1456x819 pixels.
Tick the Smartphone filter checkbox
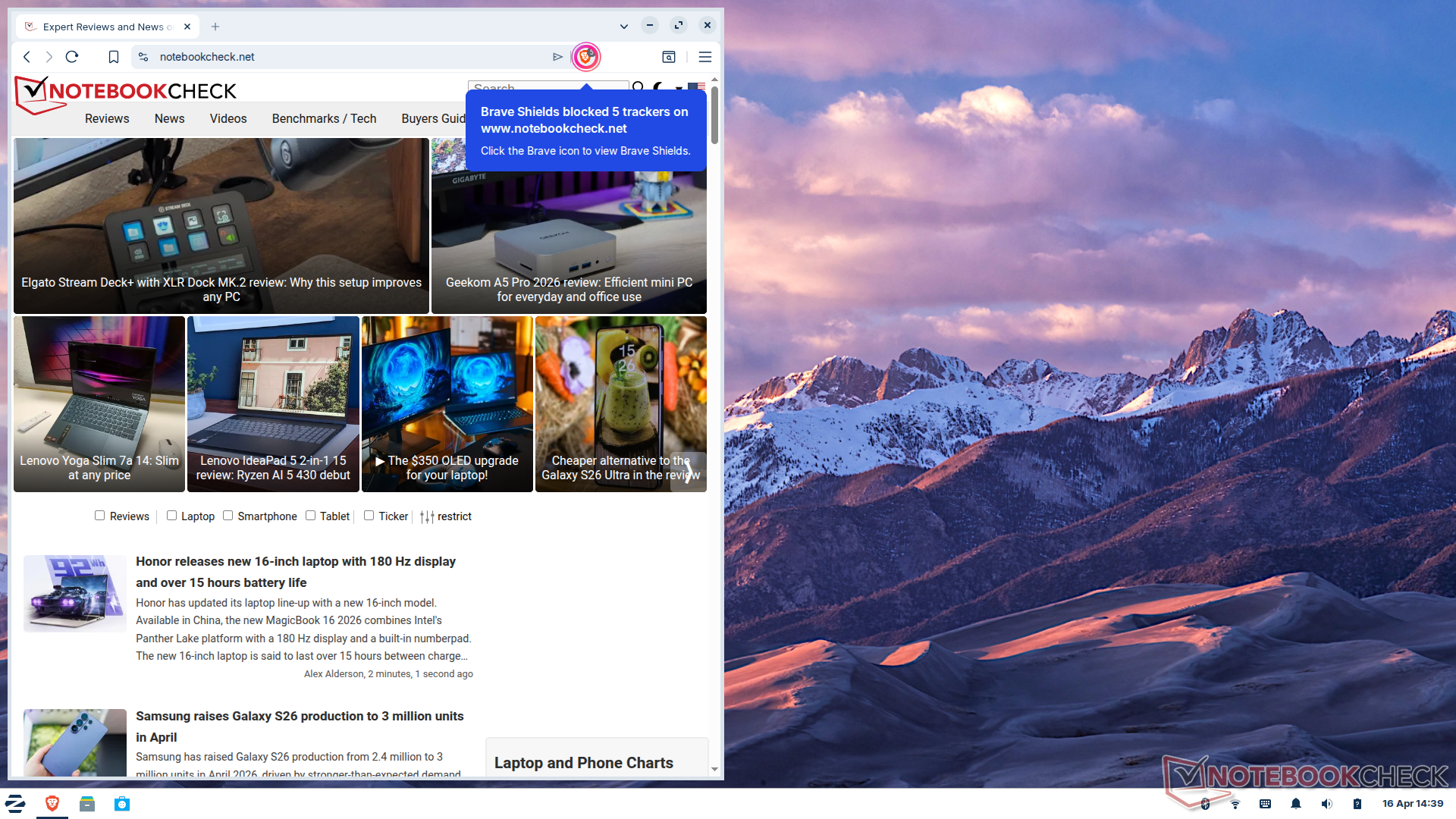tap(227, 516)
